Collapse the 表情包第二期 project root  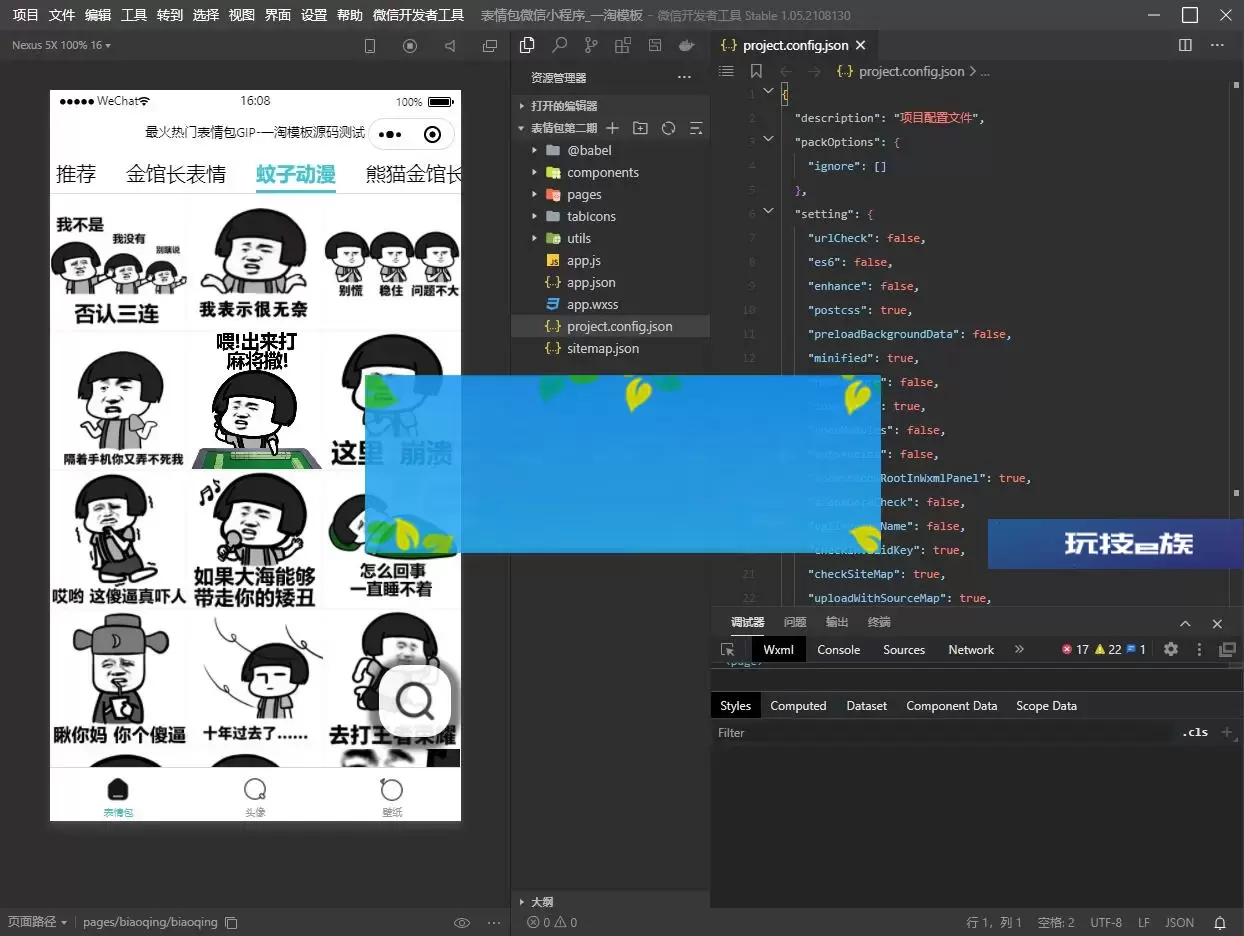[521, 128]
